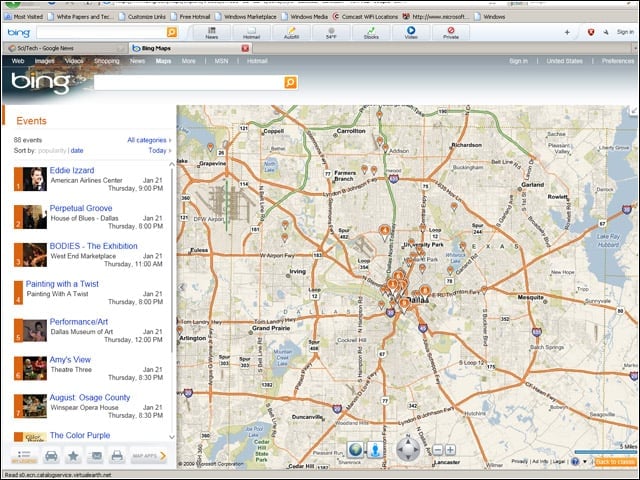Click the star favorites icon in the panel
The image size is (640, 480).
coord(73,456)
